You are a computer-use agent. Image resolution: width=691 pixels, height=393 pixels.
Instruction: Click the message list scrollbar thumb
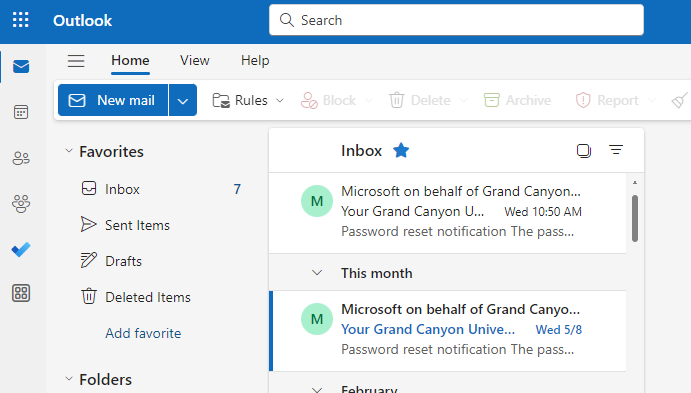pyautogui.click(x=635, y=219)
